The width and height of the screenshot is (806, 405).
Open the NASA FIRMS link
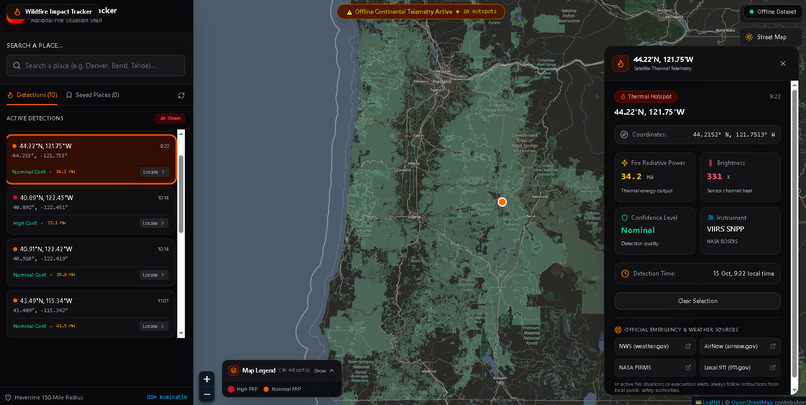(x=654, y=367)
